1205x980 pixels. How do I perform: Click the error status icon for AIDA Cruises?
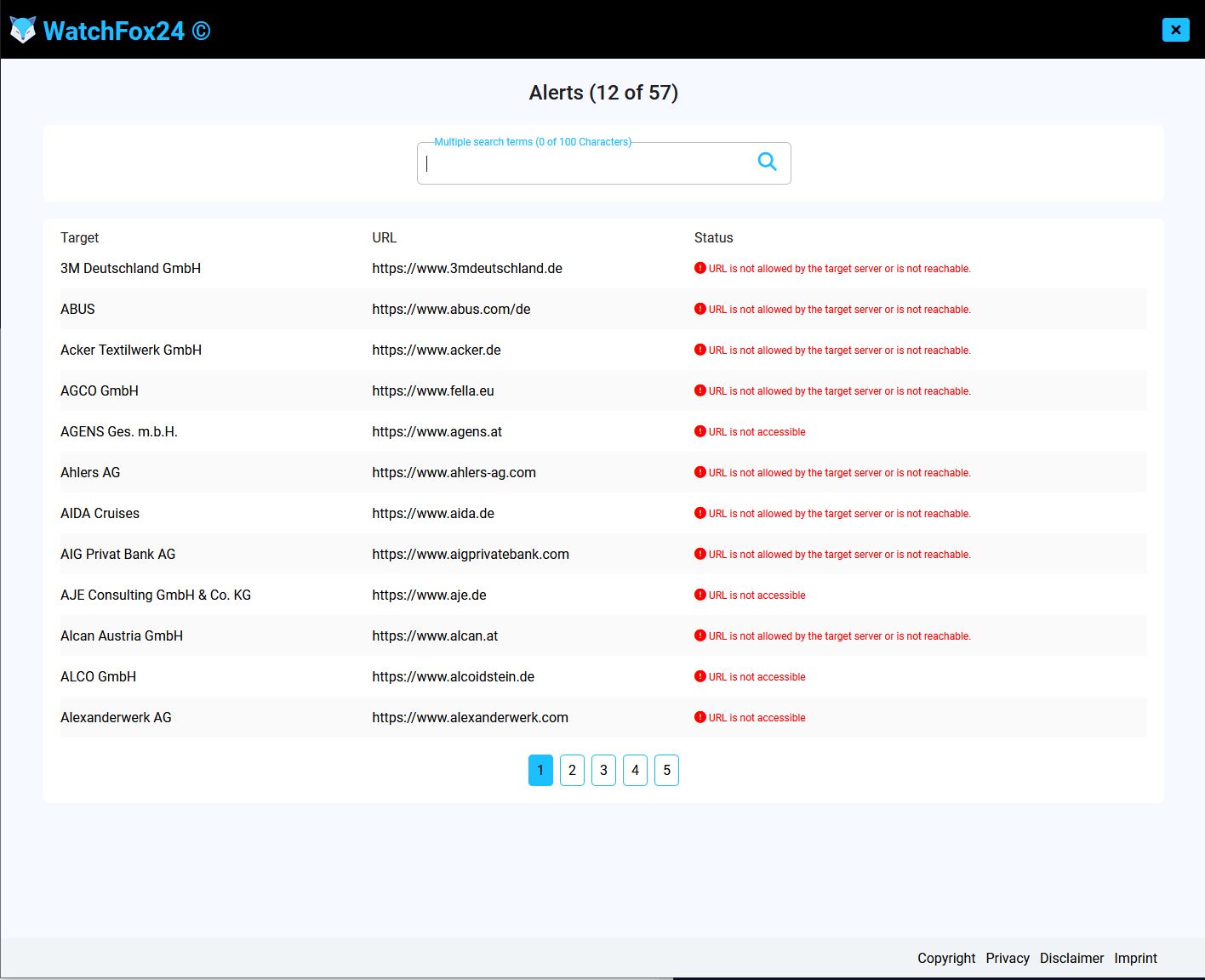(x=700, y=513)
